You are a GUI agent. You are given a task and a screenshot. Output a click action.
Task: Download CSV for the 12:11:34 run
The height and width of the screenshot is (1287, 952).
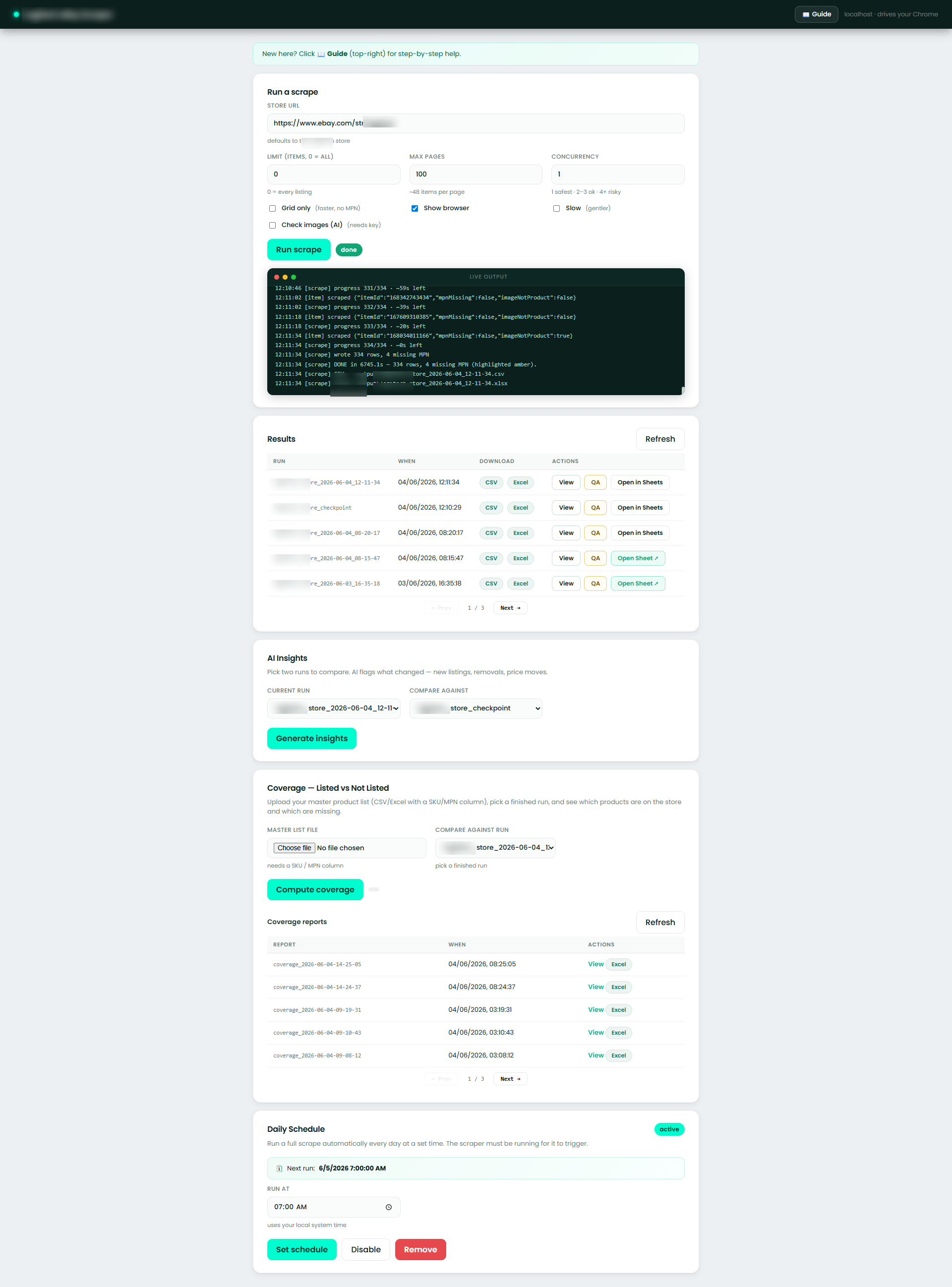(491, 483)
